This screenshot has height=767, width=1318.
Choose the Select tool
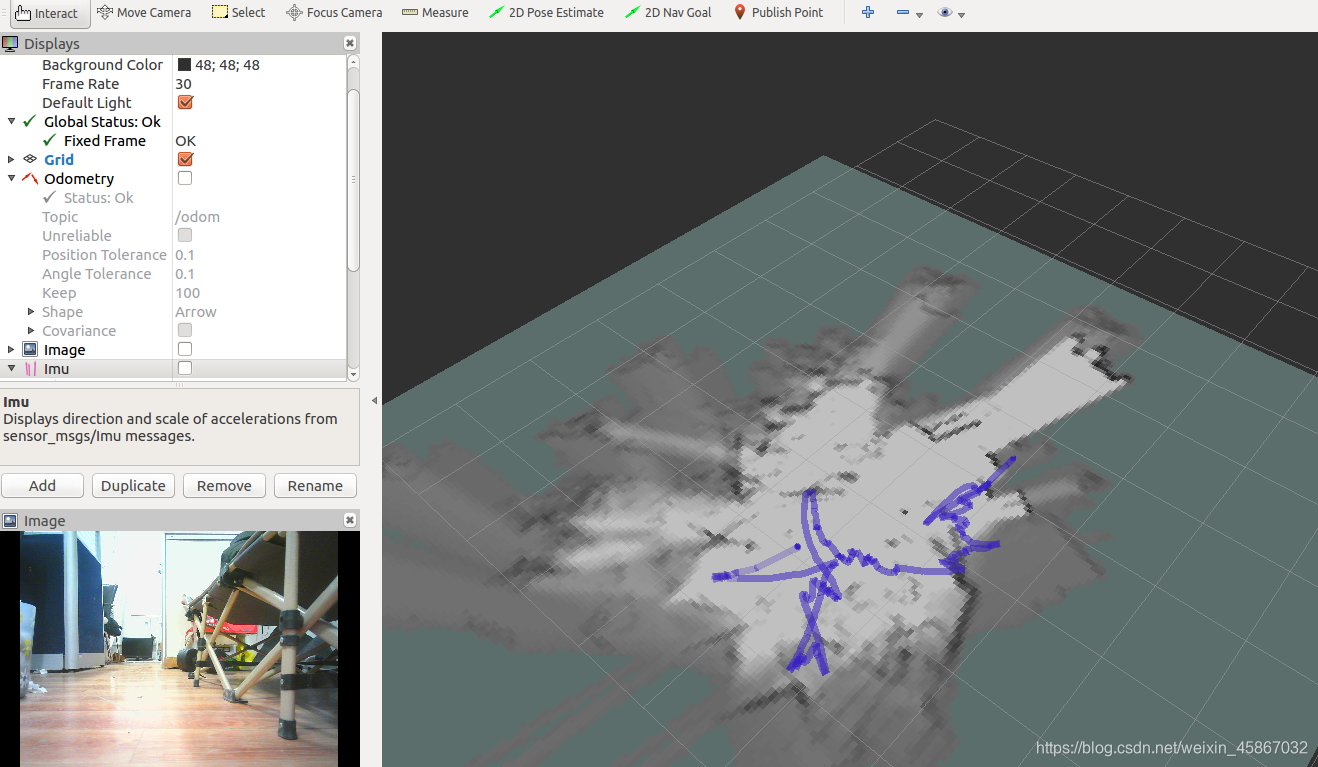click(x=239, y=12)
